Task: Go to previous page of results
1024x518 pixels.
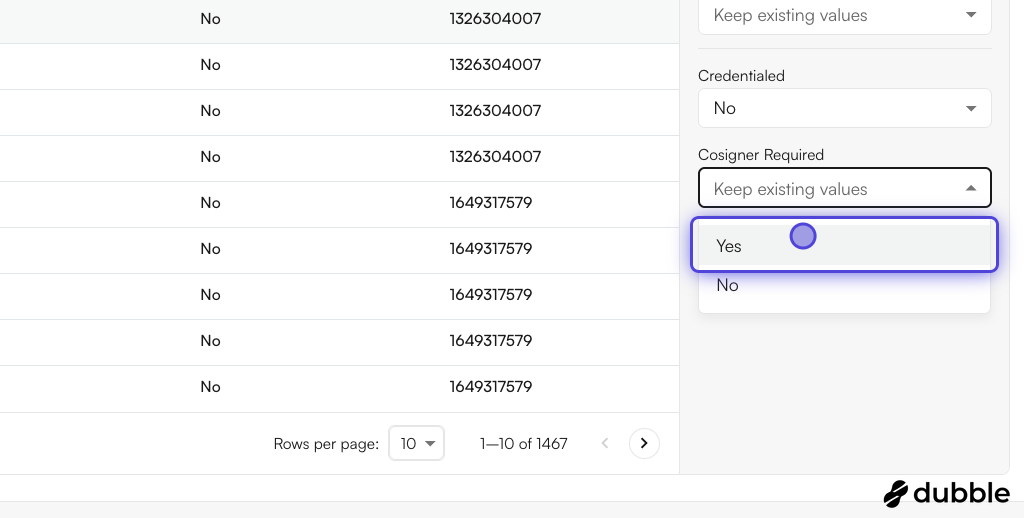Action: (x=605, y=443)
